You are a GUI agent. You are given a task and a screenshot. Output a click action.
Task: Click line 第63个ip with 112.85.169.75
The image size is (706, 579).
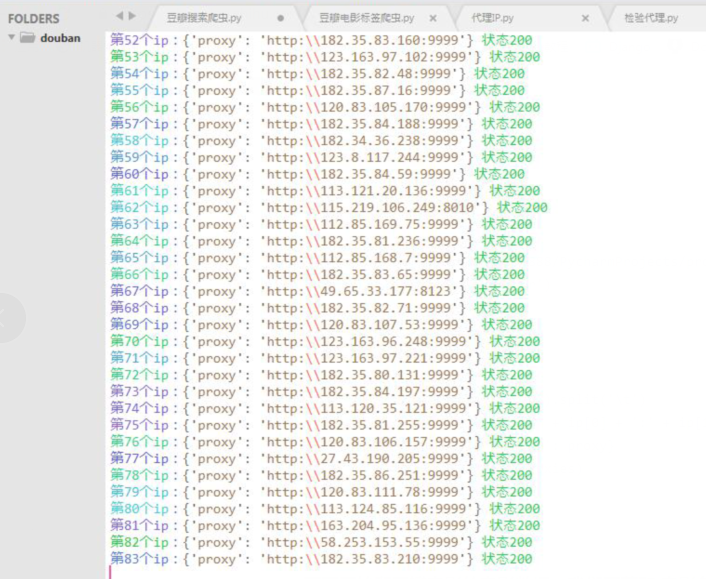click(321, 224)
